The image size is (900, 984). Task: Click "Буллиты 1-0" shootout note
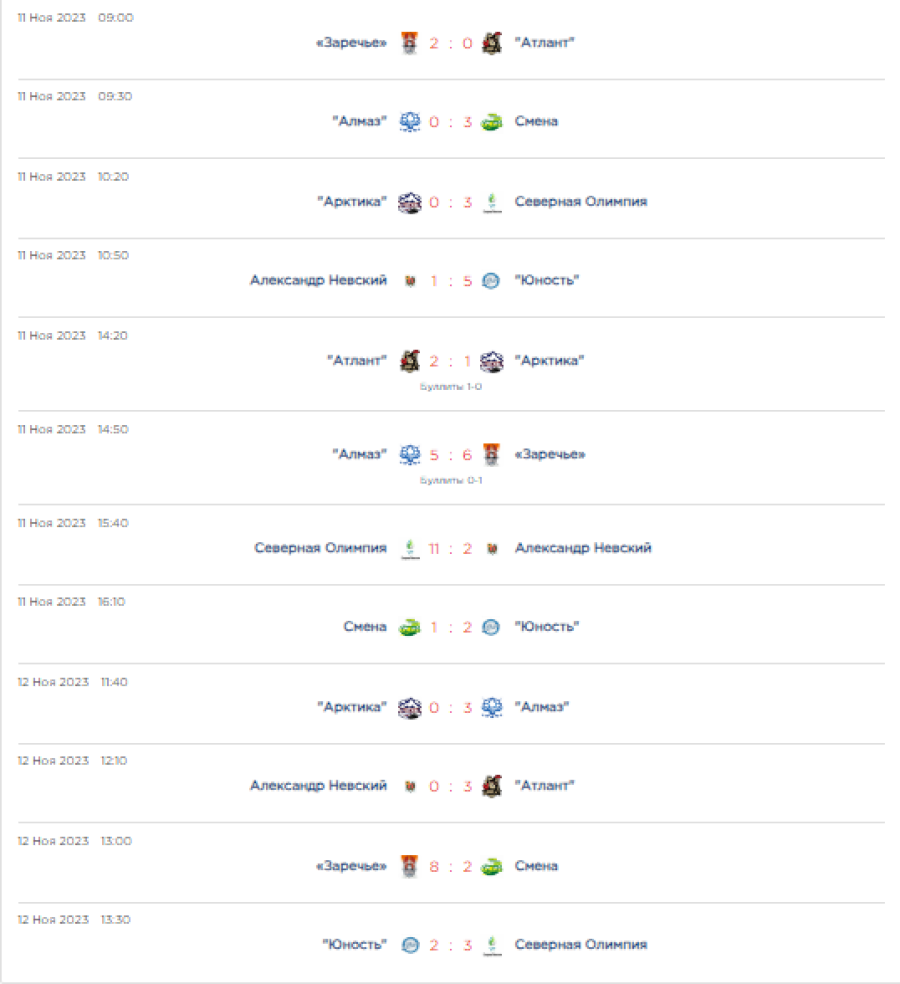click(x=450, y=386)
